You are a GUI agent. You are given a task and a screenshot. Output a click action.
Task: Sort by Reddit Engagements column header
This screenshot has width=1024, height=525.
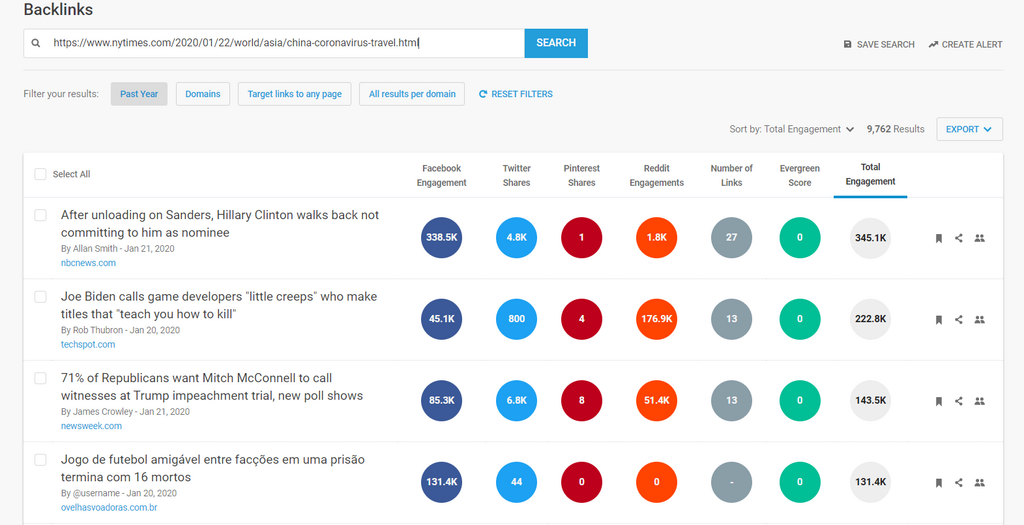(656, 175)
